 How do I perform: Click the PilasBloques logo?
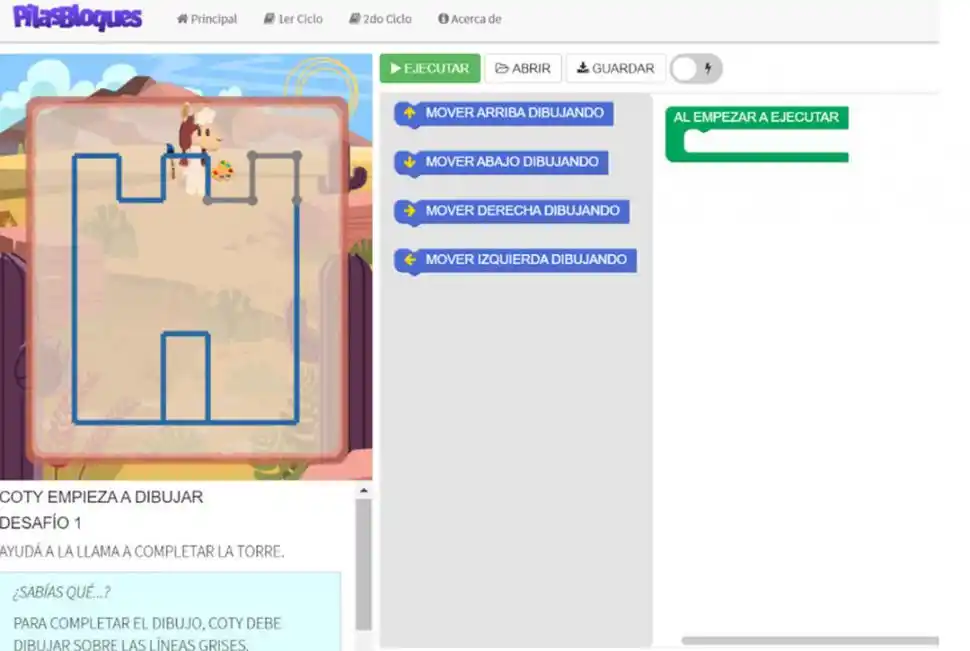click(x=77, y=18)
